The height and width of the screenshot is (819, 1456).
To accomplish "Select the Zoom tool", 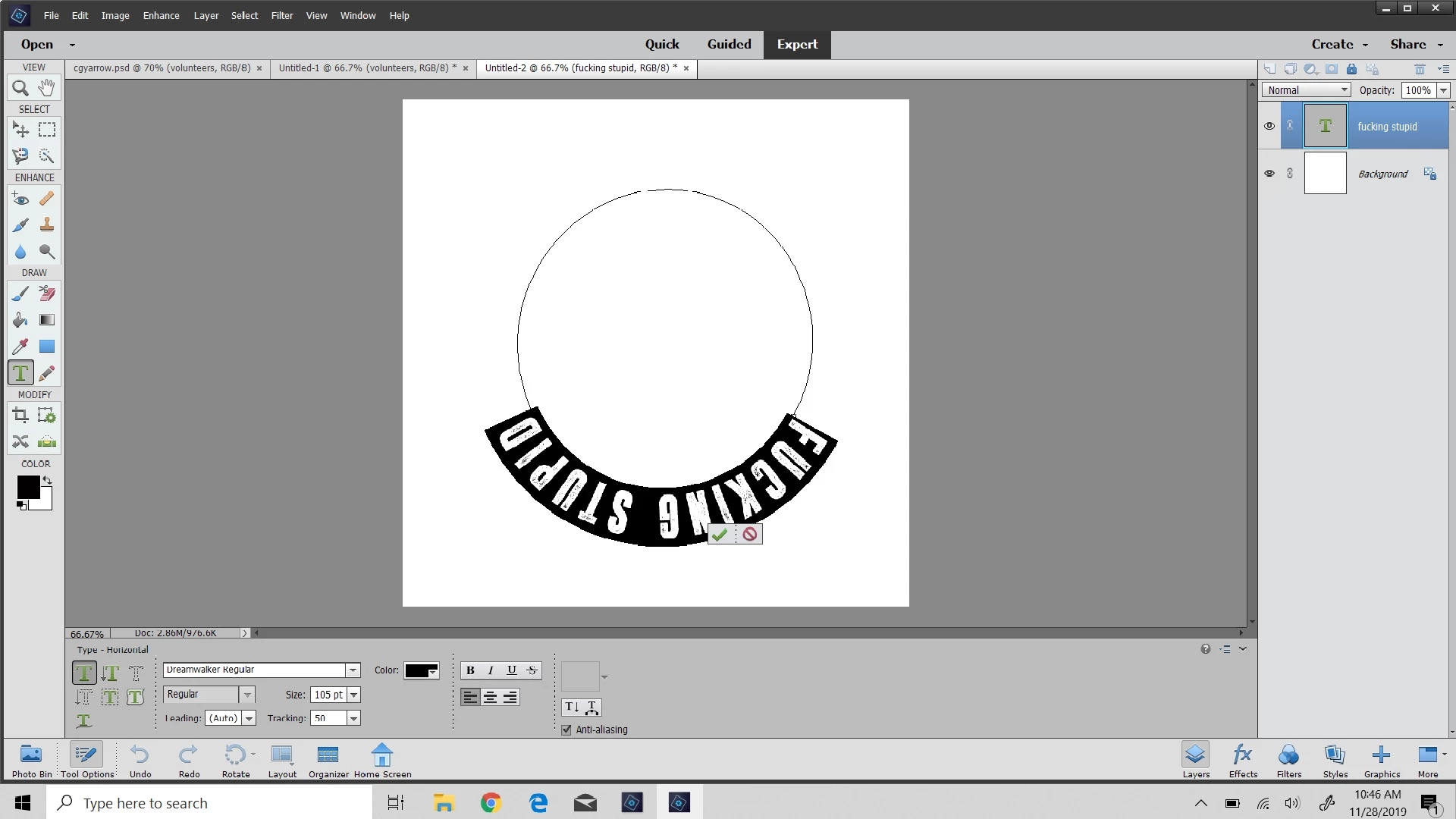I will (x=20, y=88).
